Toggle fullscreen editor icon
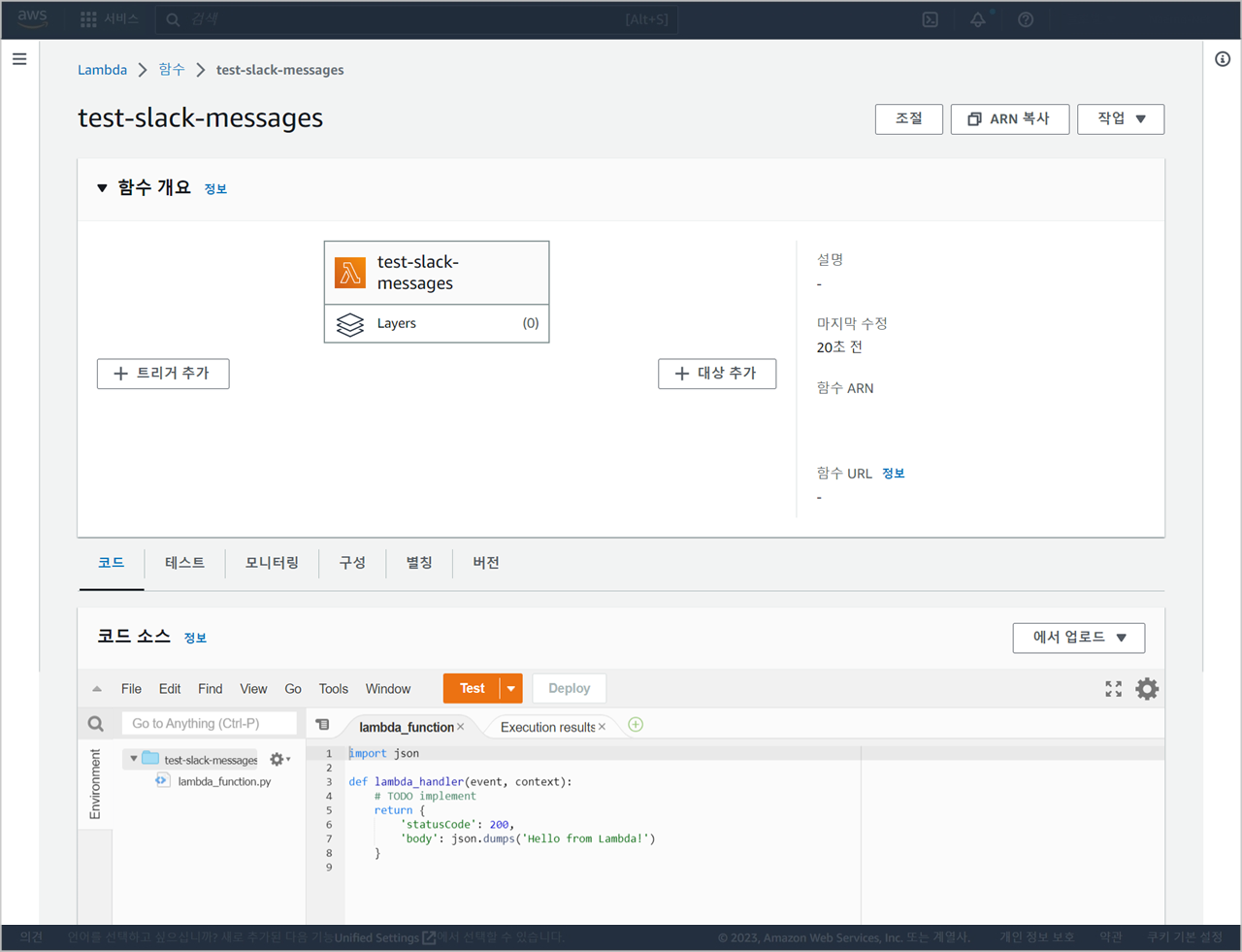Image resolution: width=1242 pixels, height=952 pixels. coord(1114,689)
